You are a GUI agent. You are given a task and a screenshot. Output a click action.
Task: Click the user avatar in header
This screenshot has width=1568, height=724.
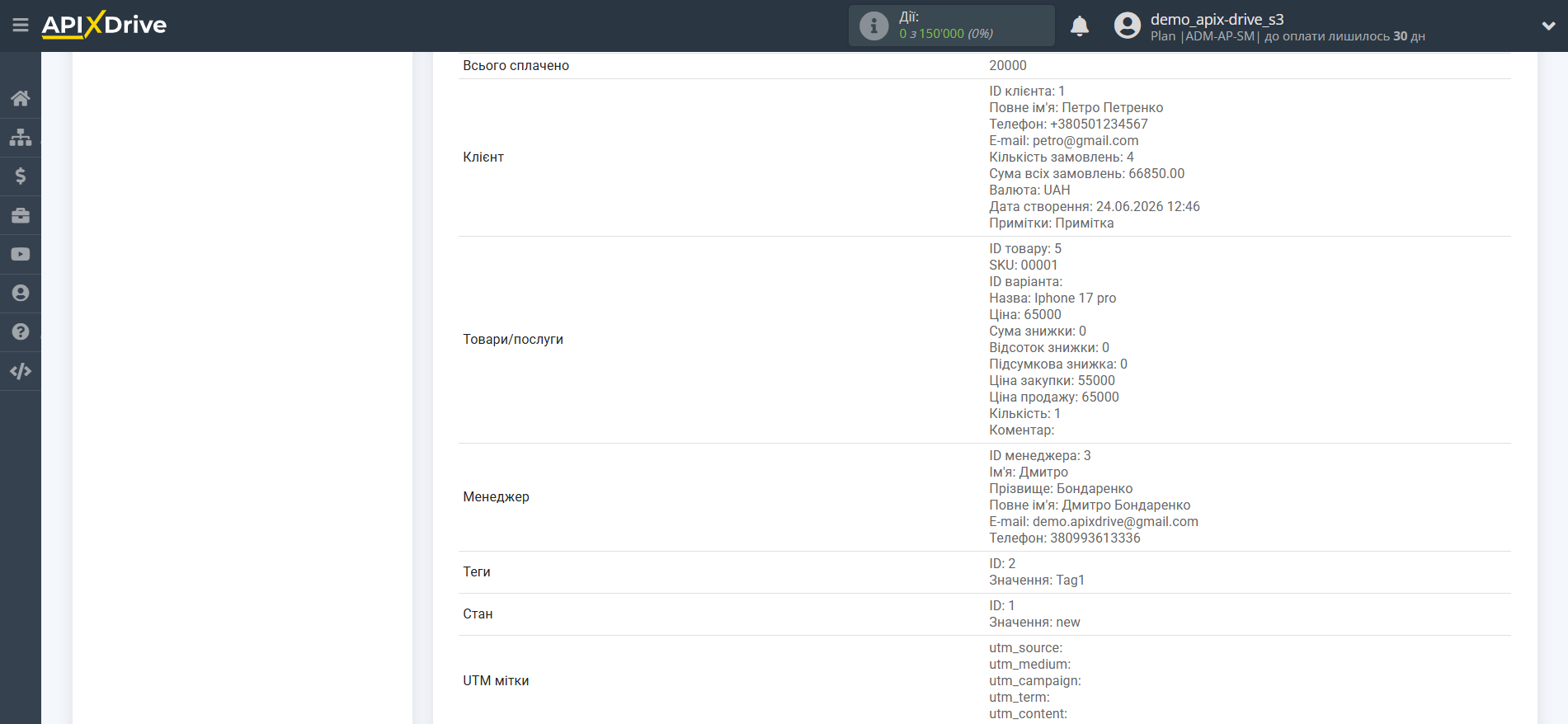coord(1127,26)
